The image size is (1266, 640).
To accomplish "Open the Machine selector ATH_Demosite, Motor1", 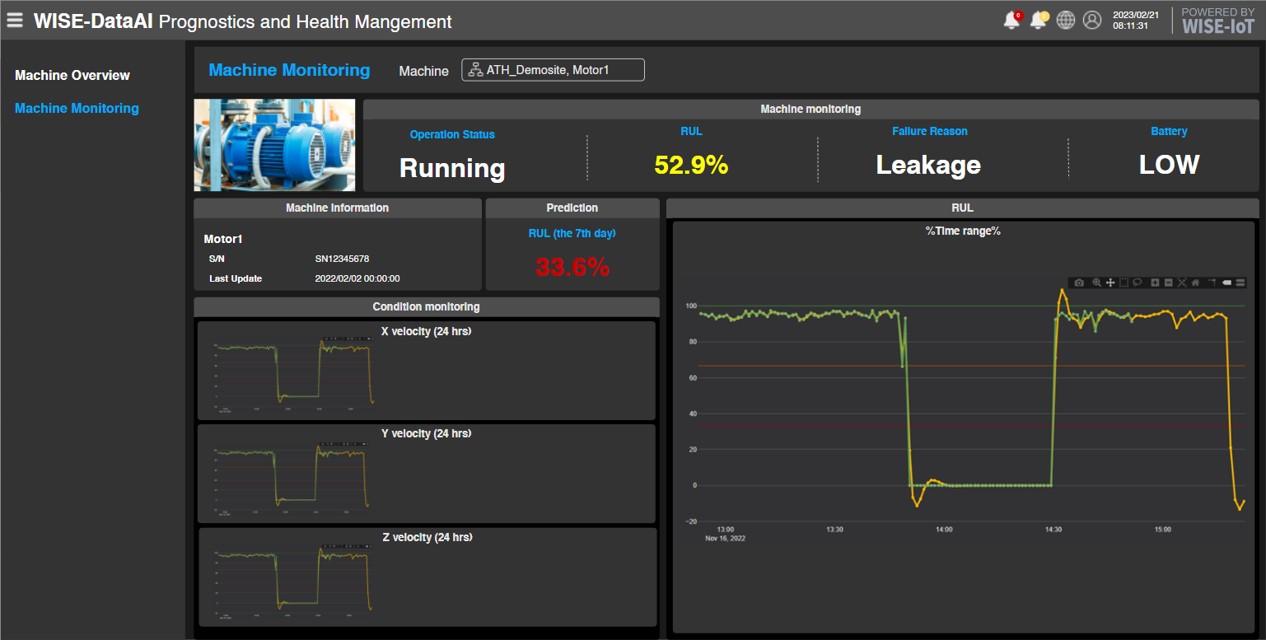I will click(553, 70).
